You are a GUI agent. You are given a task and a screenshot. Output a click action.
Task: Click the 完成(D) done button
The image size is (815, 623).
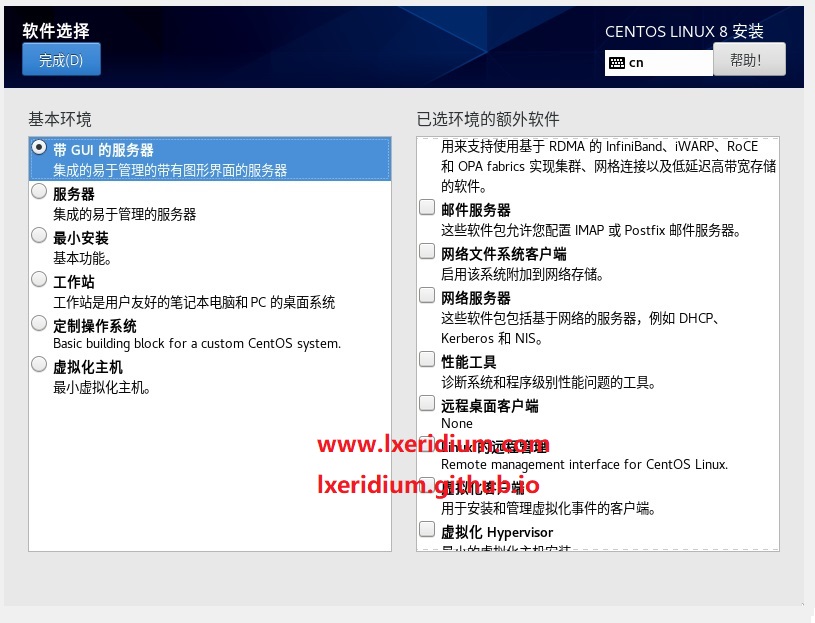tap(61, 60)
